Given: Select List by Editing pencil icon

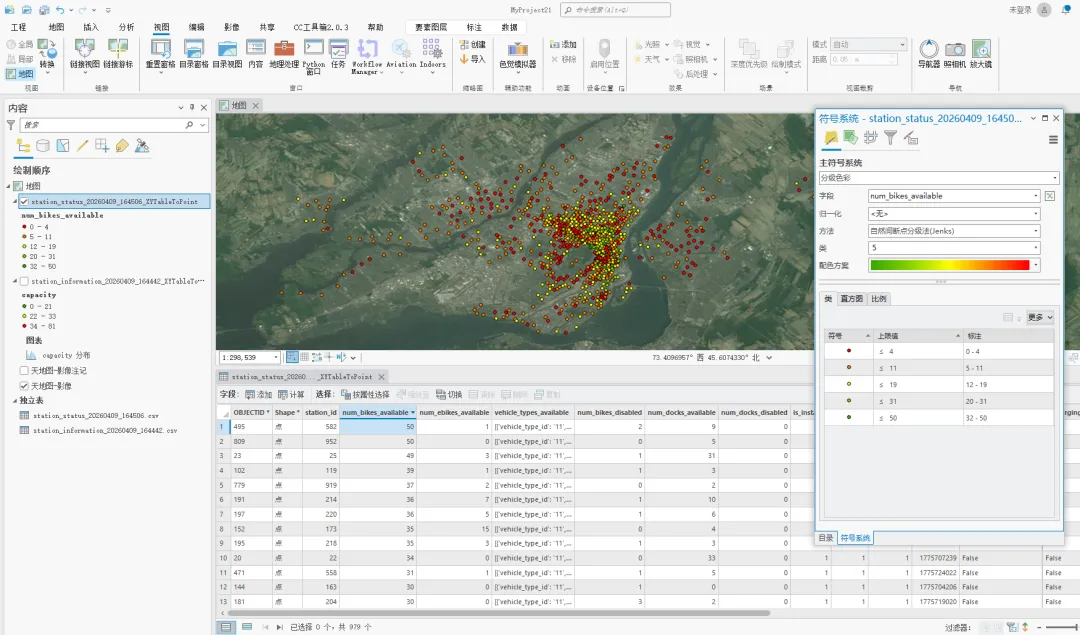Looking at the screenshot, I should pos(83,146).
